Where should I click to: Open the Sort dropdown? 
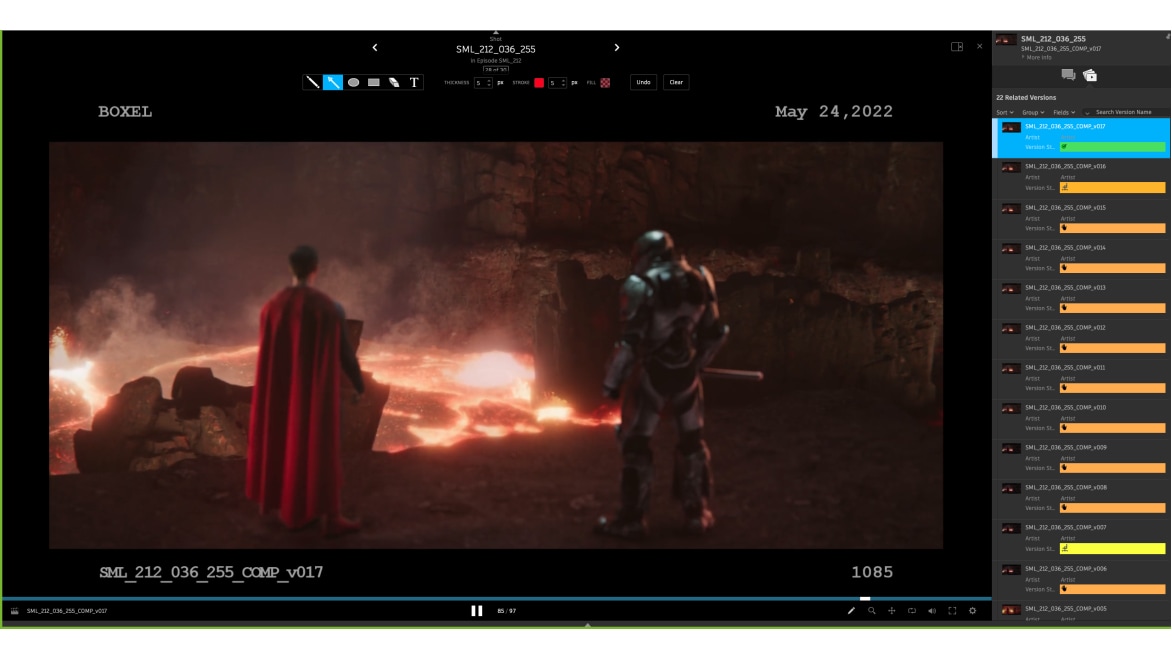coord(1004,112)
